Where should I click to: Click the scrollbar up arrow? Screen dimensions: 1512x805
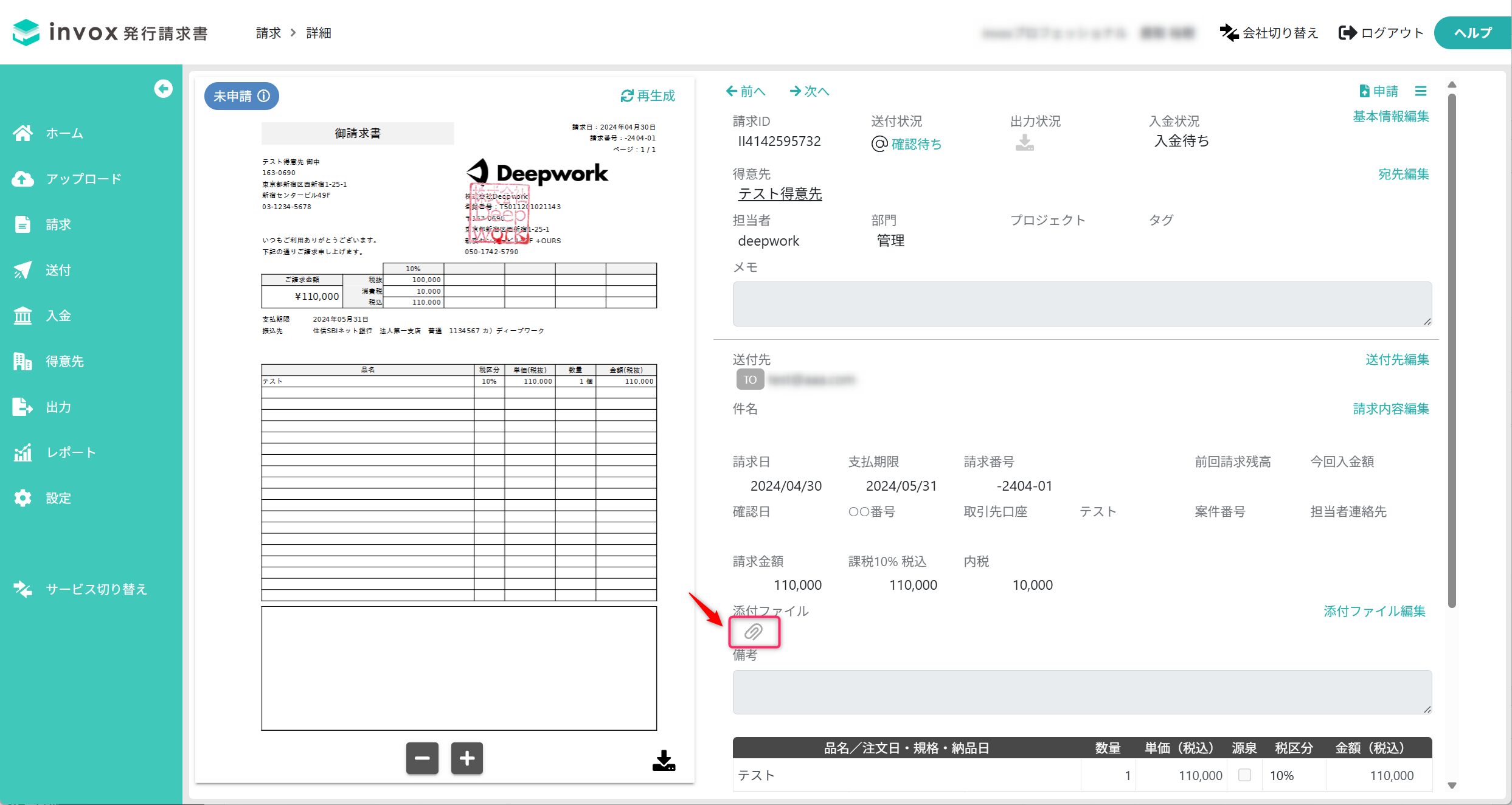click(1452, 85)
